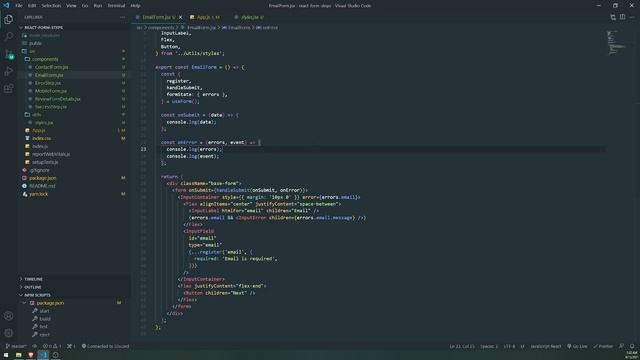Open the Windows Start button
Viewport: 640px width, 360px height.
[x=6, y=355]
